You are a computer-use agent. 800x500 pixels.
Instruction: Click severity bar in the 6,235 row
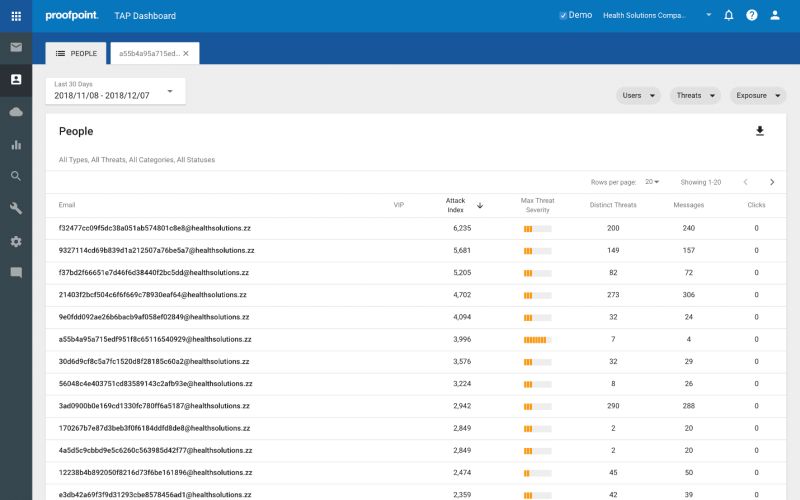tap(537, 229)
